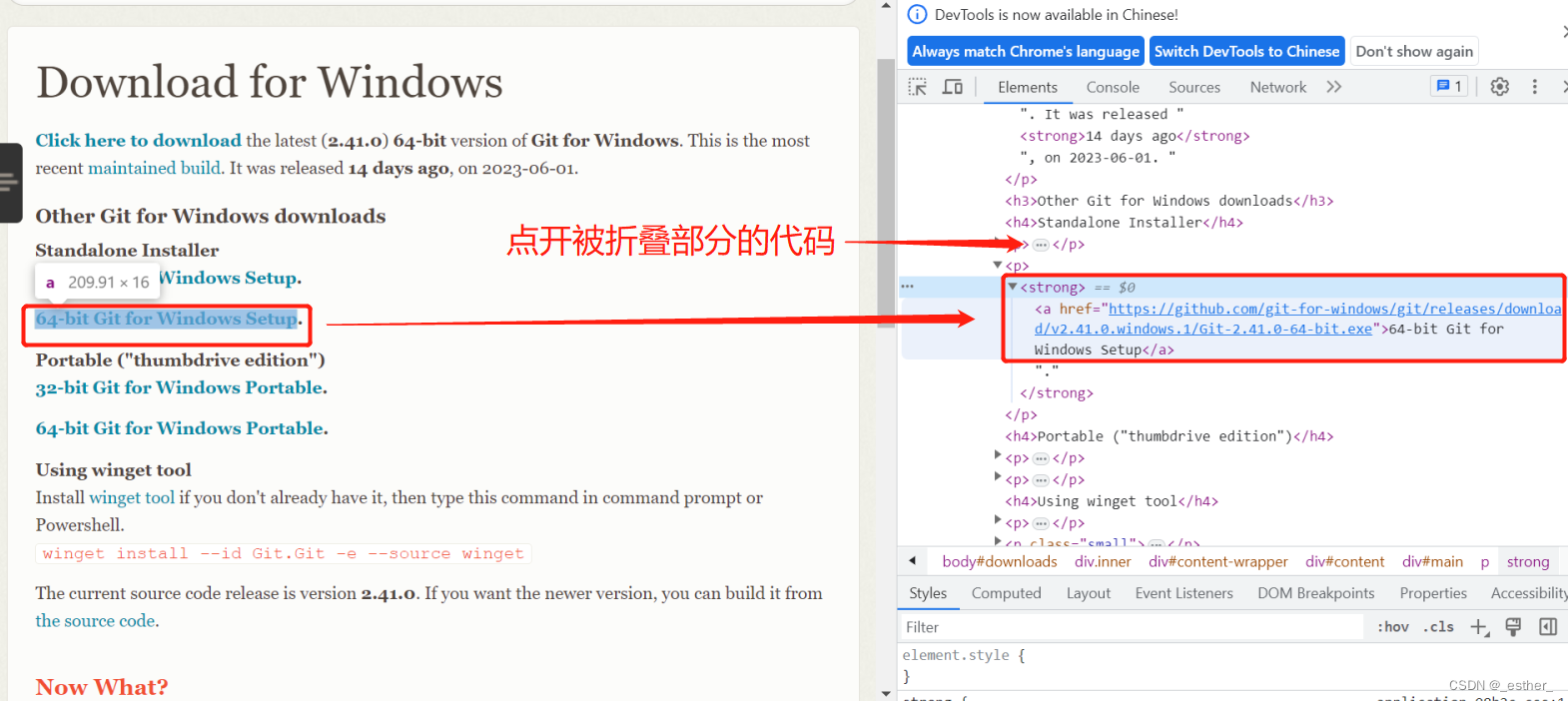This screenshot has height=701, width=1568.
Task: Select the h4 Standalone Installer DOM row
Action: pyautogui.click(x=1124, y=223)
